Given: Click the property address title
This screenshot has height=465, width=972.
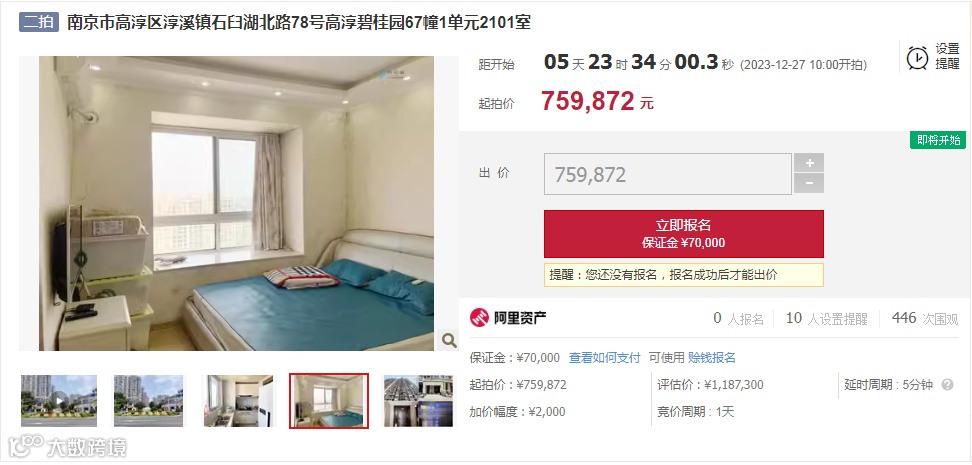Looking at the screenshot, I should pos(299,22).
